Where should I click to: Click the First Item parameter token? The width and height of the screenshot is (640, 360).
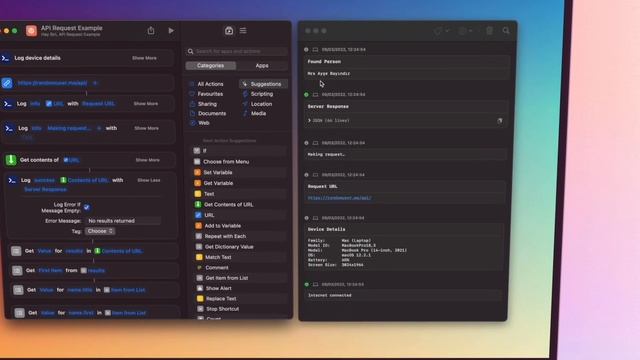pos(50,270)
